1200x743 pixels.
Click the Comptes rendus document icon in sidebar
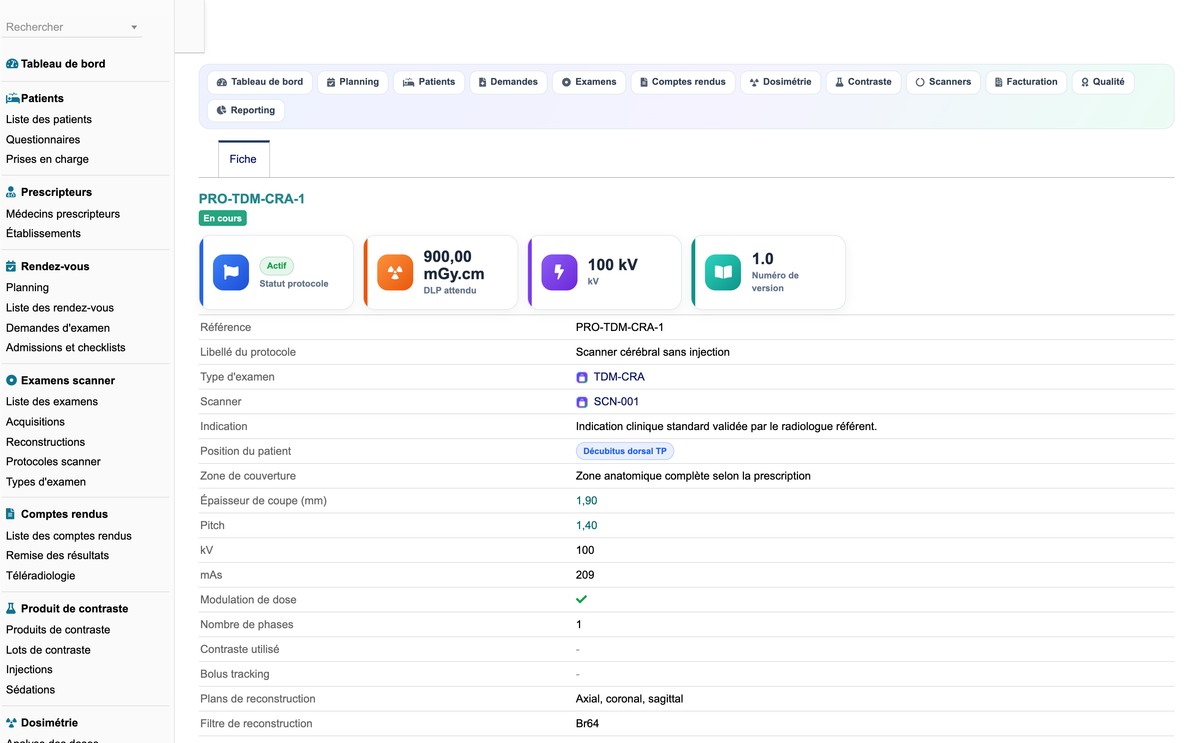pos(12,514)
